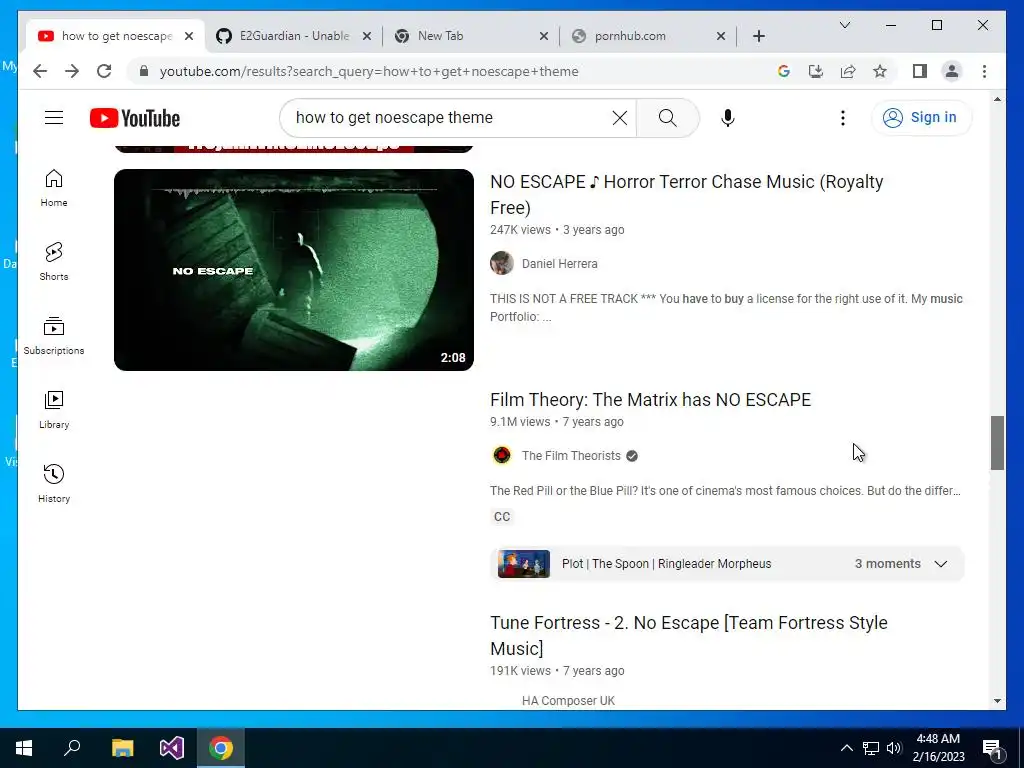The height and width of the screenshot is (768, 1024).
Task: Click the Chrome address bar URL
Action: (369, 71)
